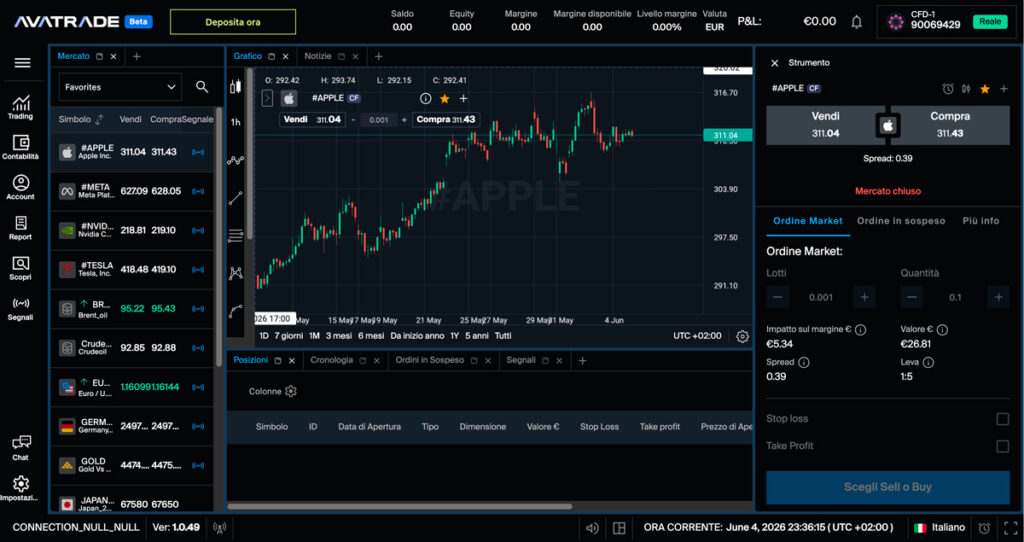Viewport: 1024px width, 542px height.
Task: Toggle the sound speaker icon in status bar
Action: [592, 528]
